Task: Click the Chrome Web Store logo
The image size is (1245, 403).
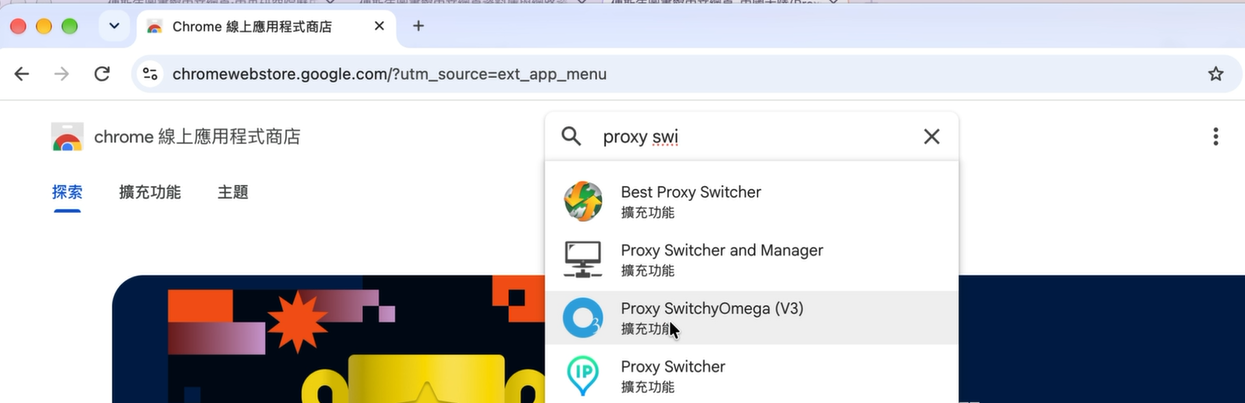Action: point(67,137)
